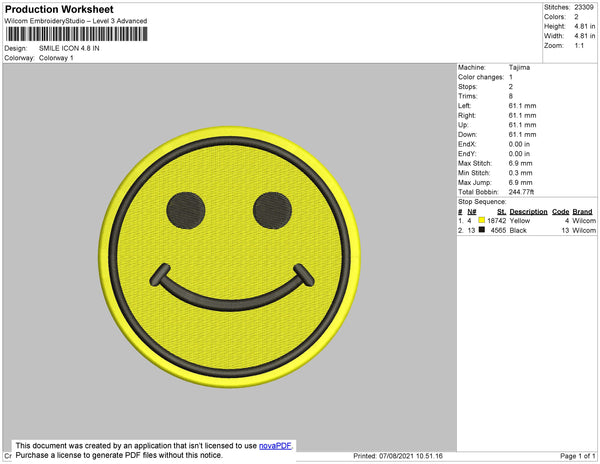Click the Code column header

pyautogui.click(x=561, y=212)
